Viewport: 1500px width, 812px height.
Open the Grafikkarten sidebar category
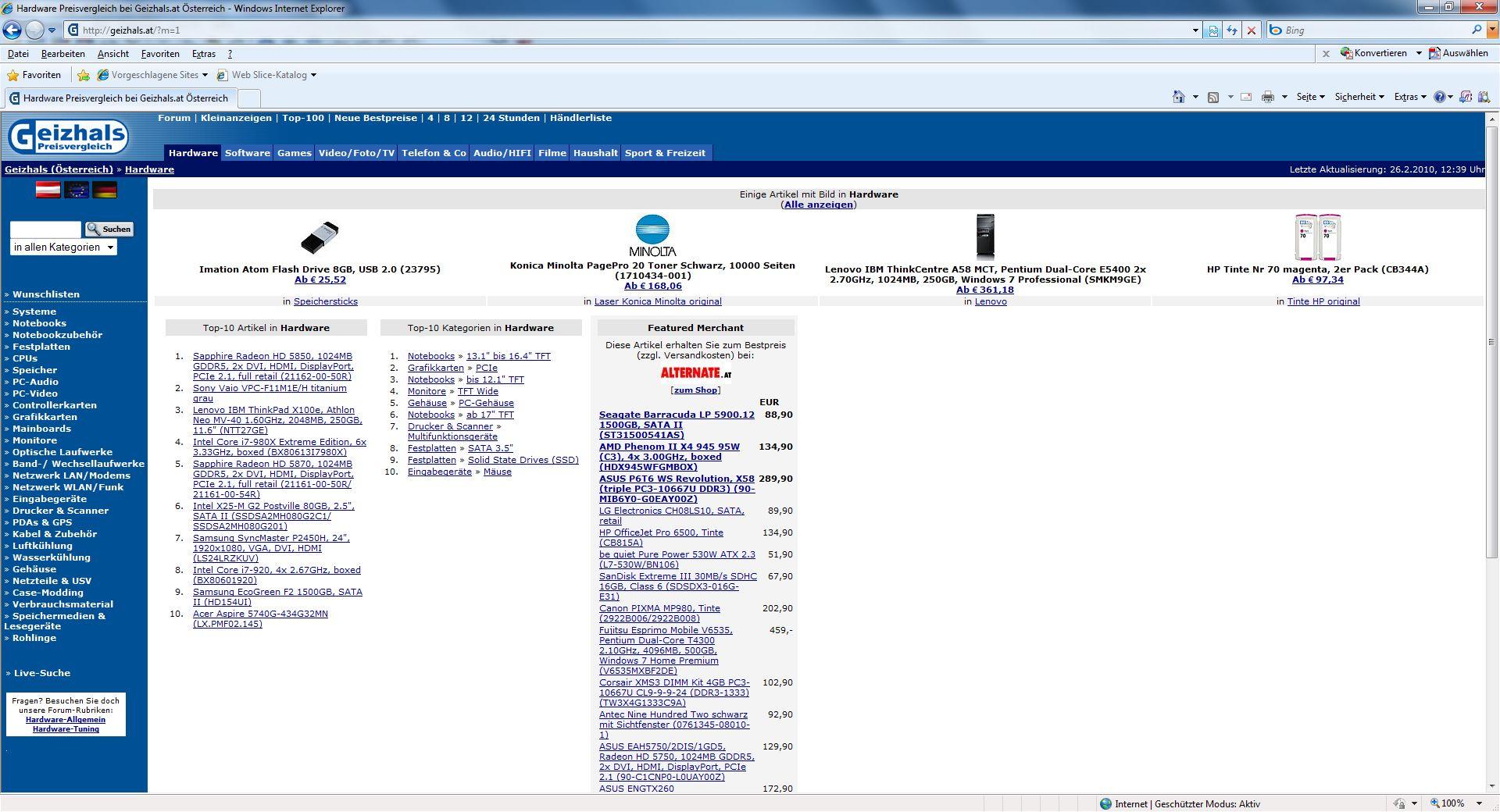[45, 417]
